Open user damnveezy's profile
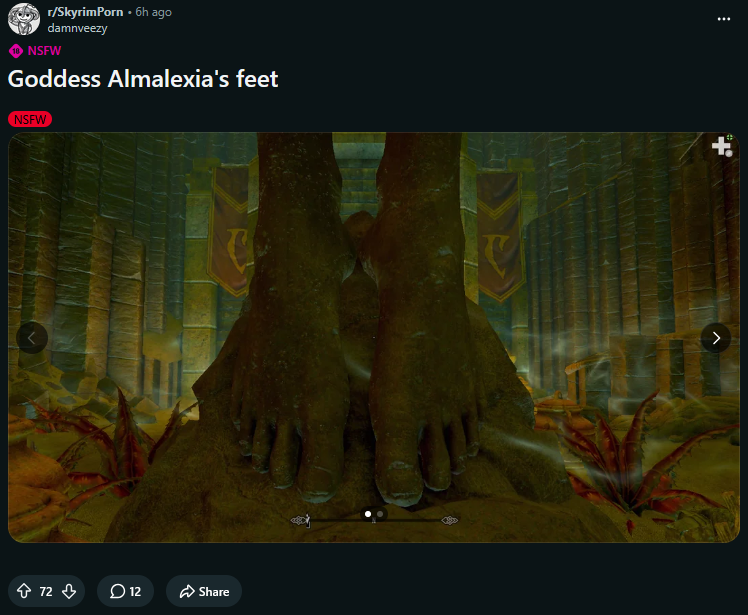748x615 pixels. pos(77,28)
